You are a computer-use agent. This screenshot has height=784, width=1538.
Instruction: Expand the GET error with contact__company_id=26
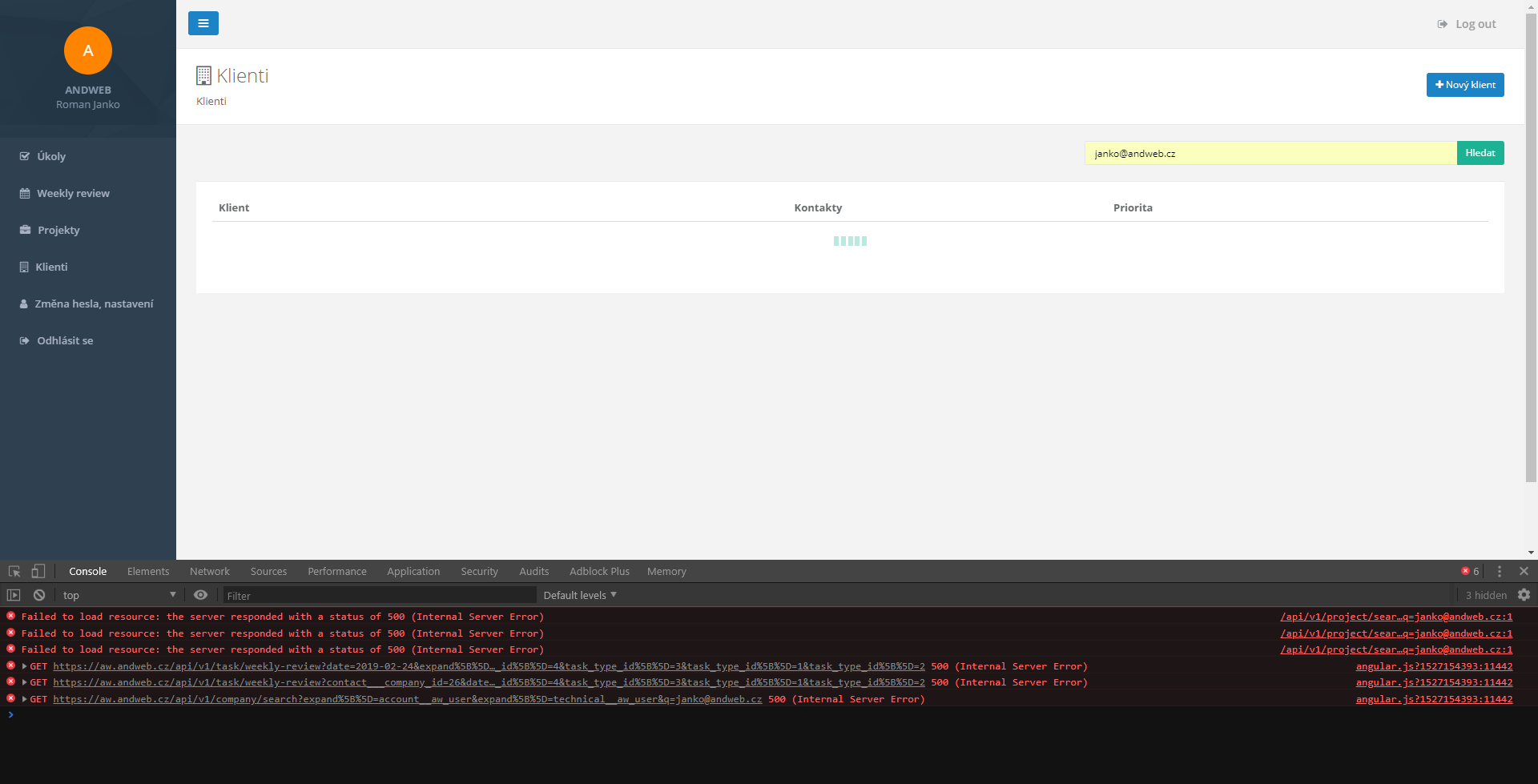(x=25, y=682)
